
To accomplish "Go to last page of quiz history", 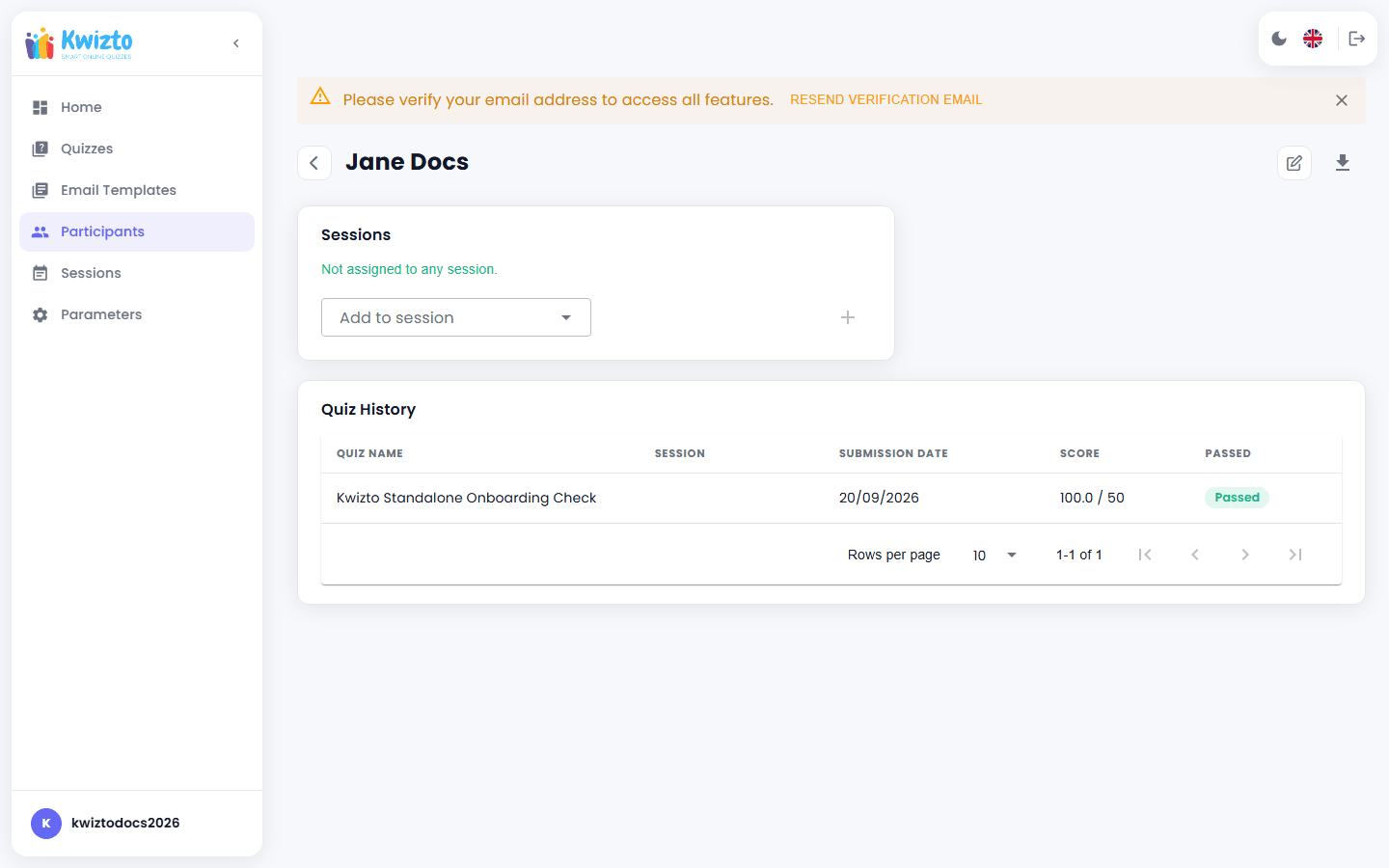I will click(x=1295, y=555).
